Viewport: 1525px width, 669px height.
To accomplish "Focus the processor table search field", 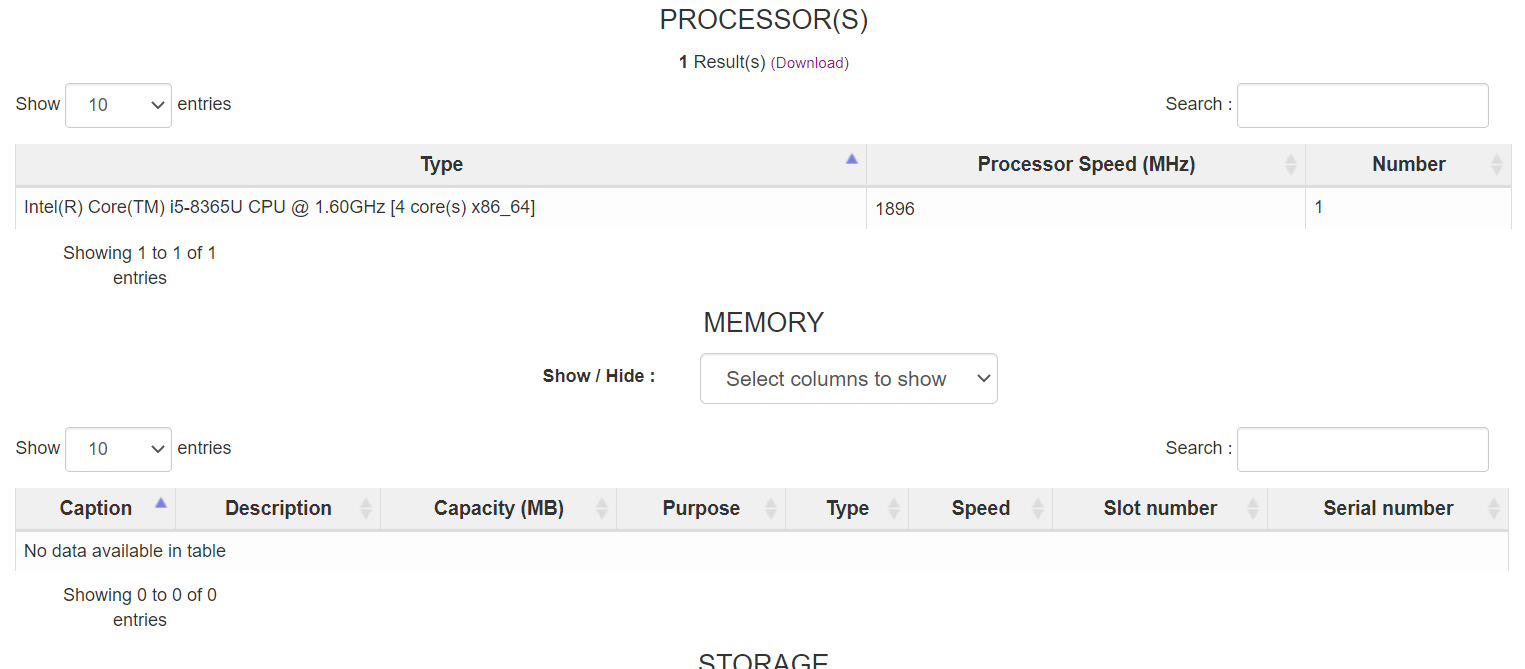I will tap(1363, 105).
